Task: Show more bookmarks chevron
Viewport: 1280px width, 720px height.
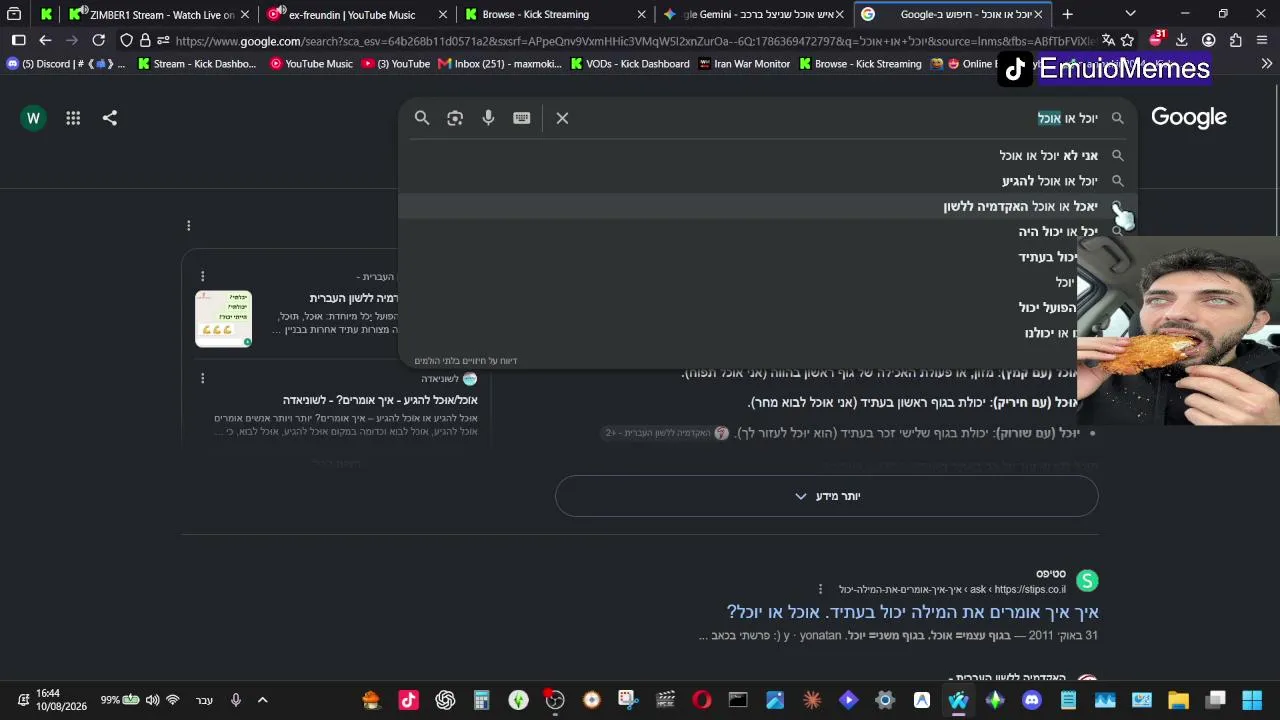Action: click(x=1266, y=64)
